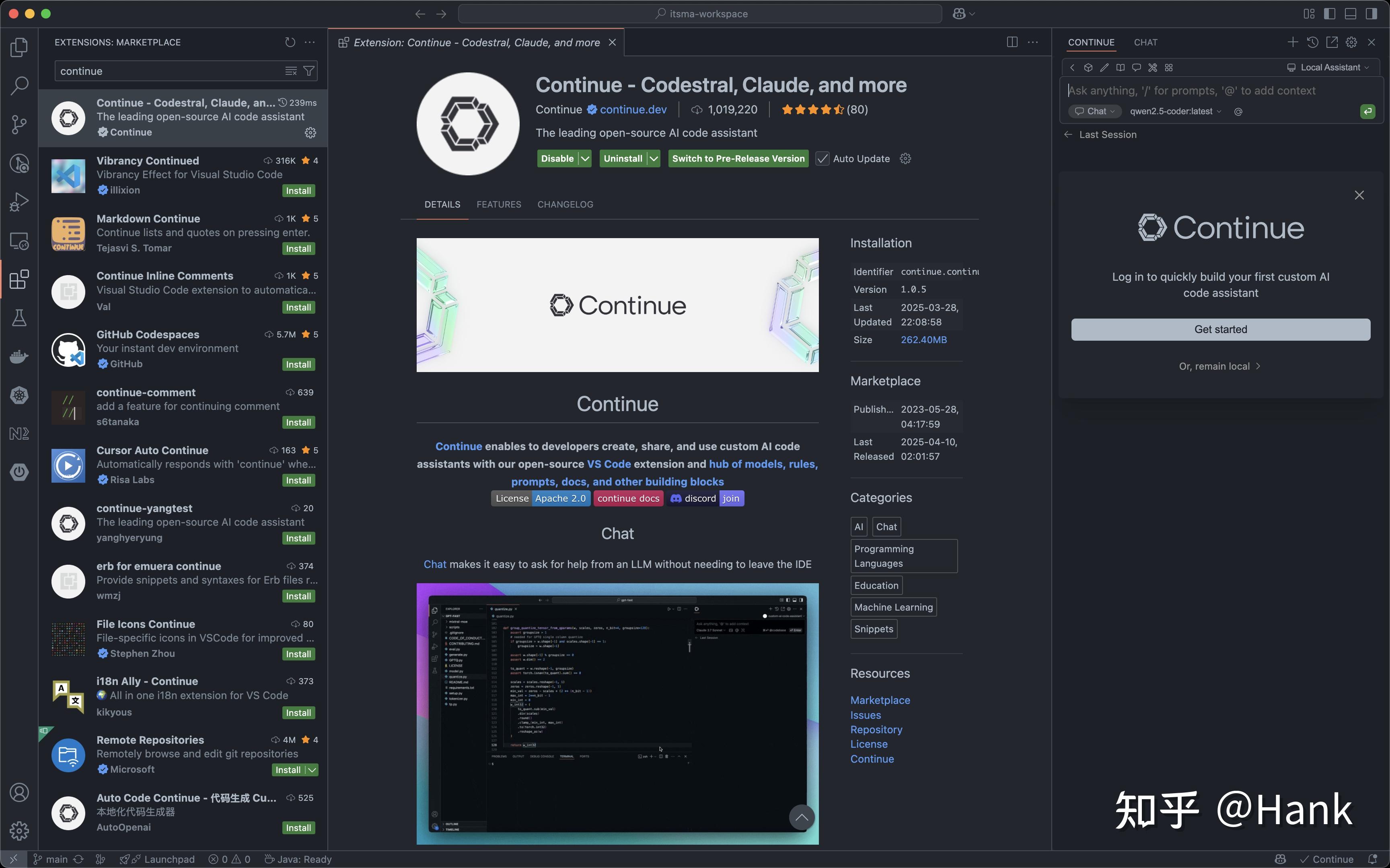Toggle the primary side bar layout

[1329, 14]
